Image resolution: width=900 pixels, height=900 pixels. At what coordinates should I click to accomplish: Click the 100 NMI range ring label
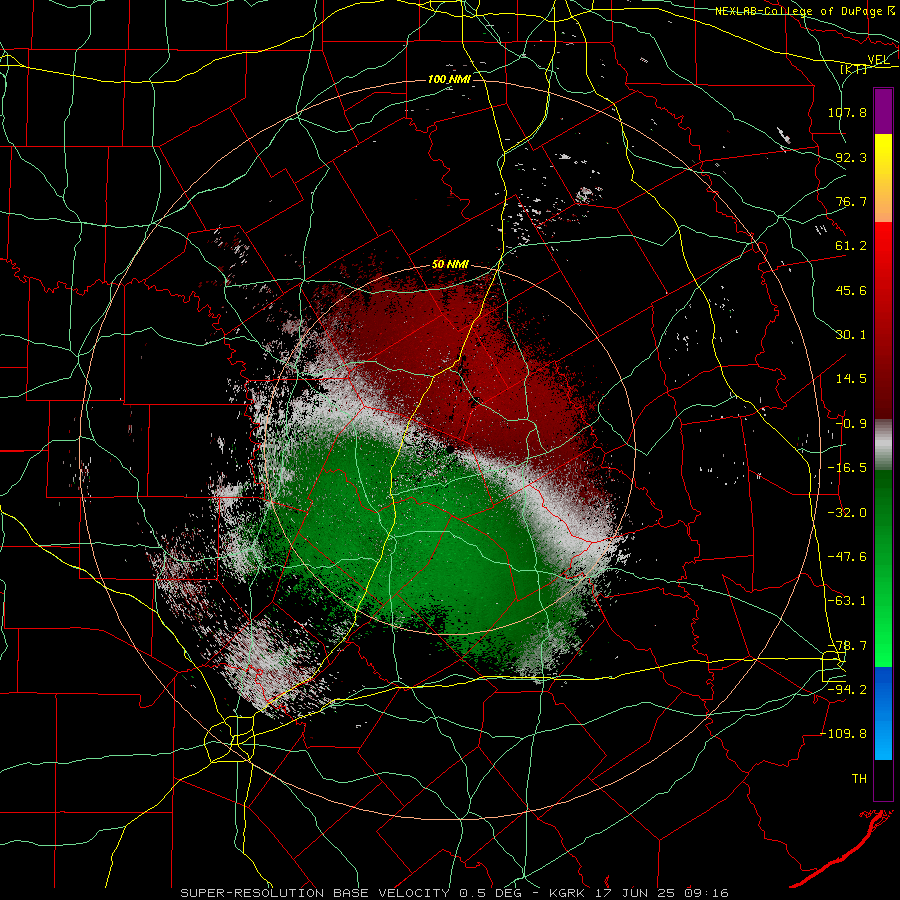coord(449,79)
